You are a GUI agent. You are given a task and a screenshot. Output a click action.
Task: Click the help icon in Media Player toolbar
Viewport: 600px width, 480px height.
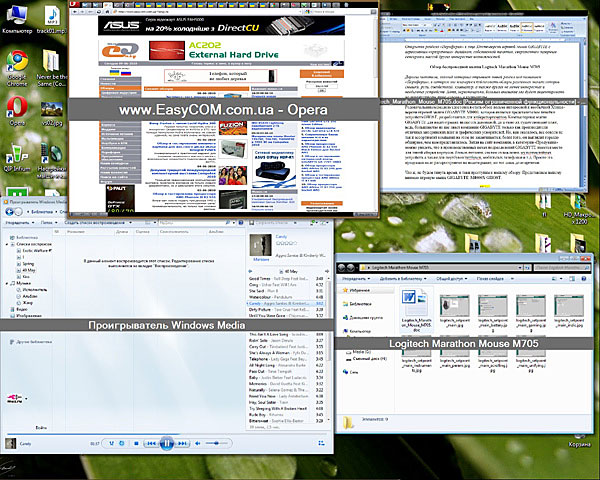pos(241,222)
